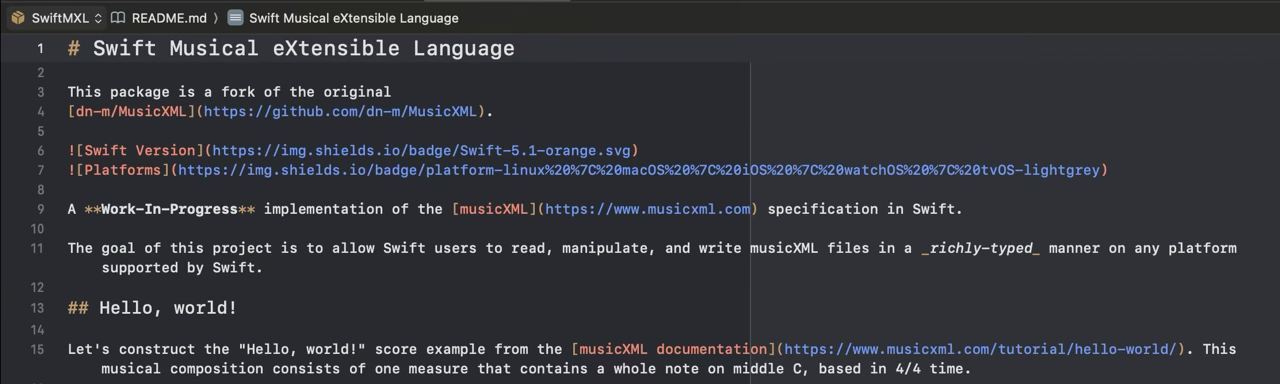Click the hello-world tutorial URL on line 15
1280x384 pixels.
(x=980, y=349)
